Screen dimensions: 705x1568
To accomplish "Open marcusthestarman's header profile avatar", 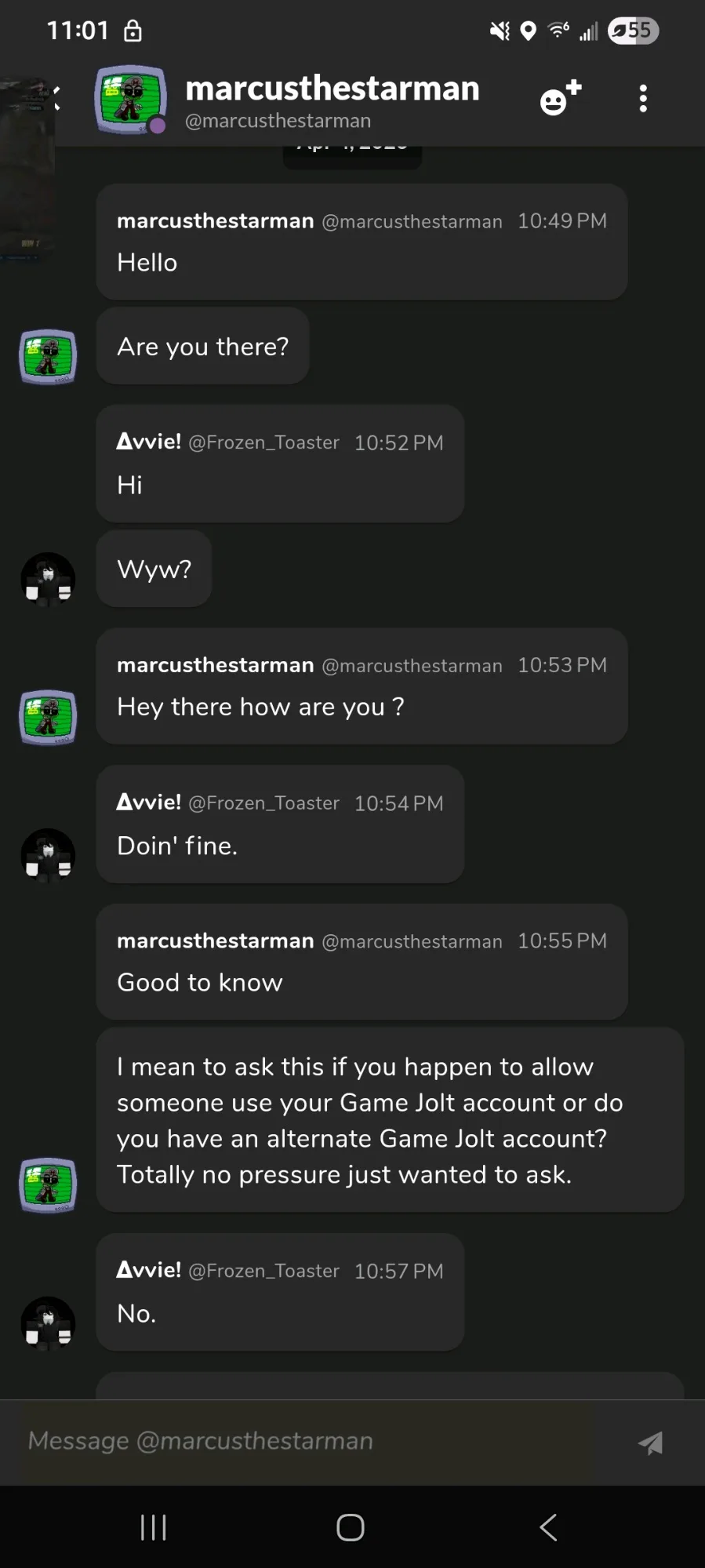I will 130,100.
